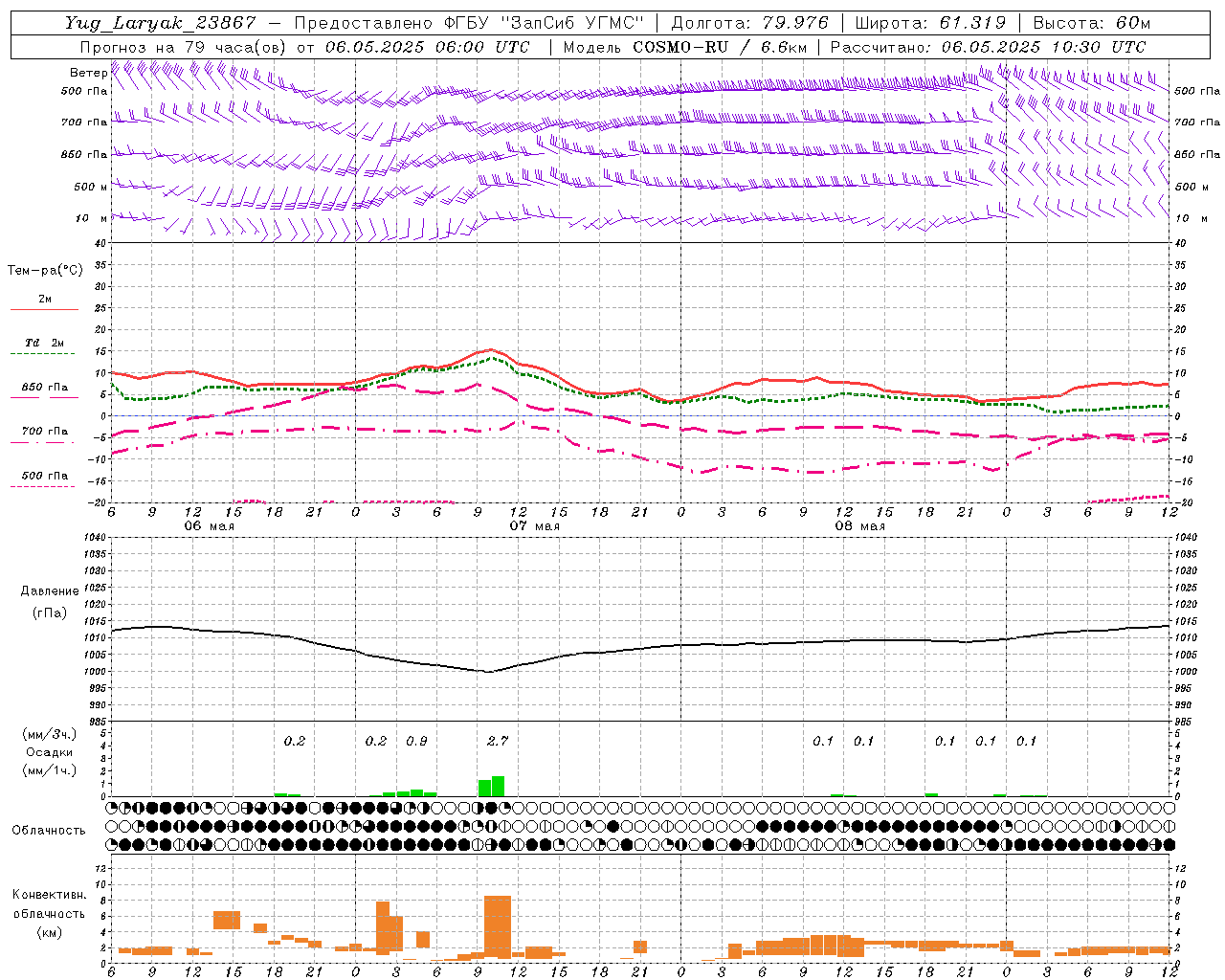1225x980 pixels.
Task: Click 'Прогноз на 79 часа(ов)' text
Action: pyautogui.click(x=183, y=47)
